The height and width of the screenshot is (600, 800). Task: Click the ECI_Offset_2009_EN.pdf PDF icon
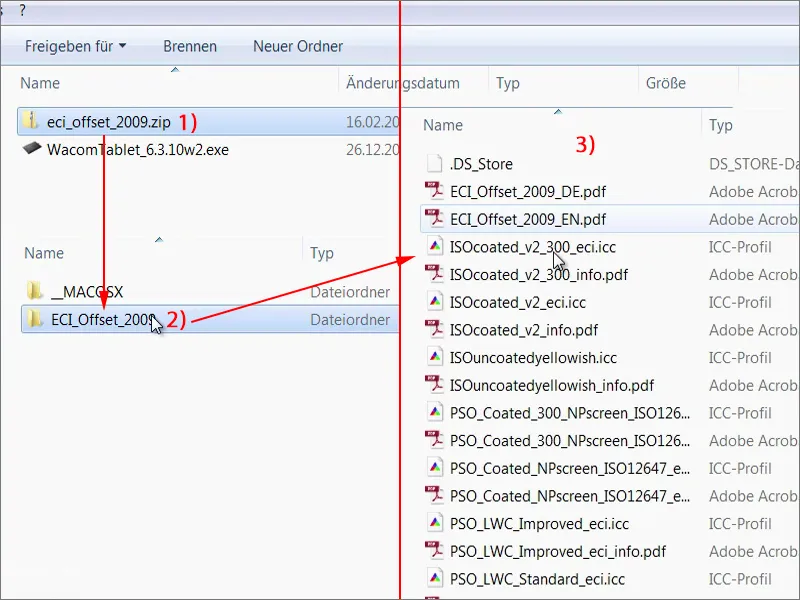[434, 218]
